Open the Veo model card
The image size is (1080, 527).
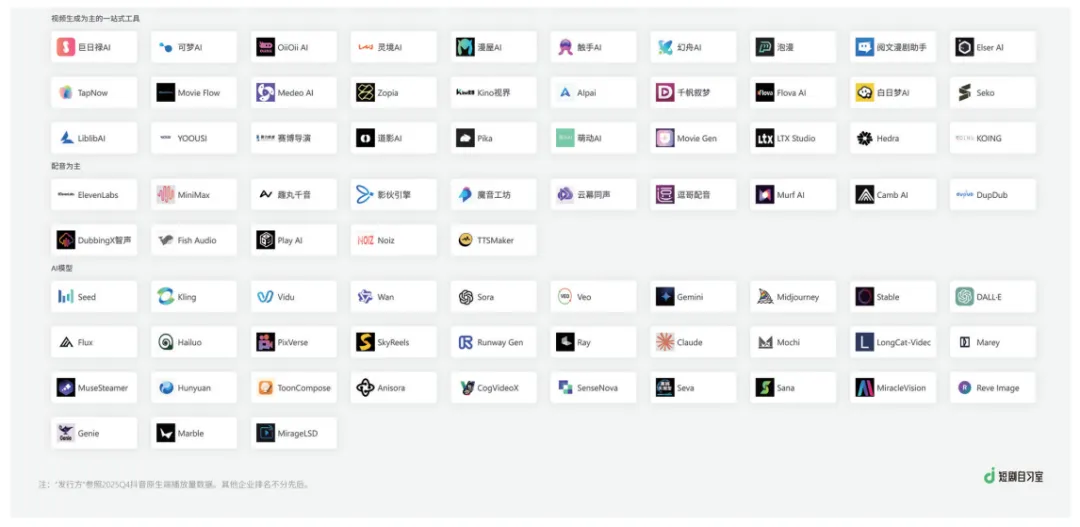pos(594,296)
